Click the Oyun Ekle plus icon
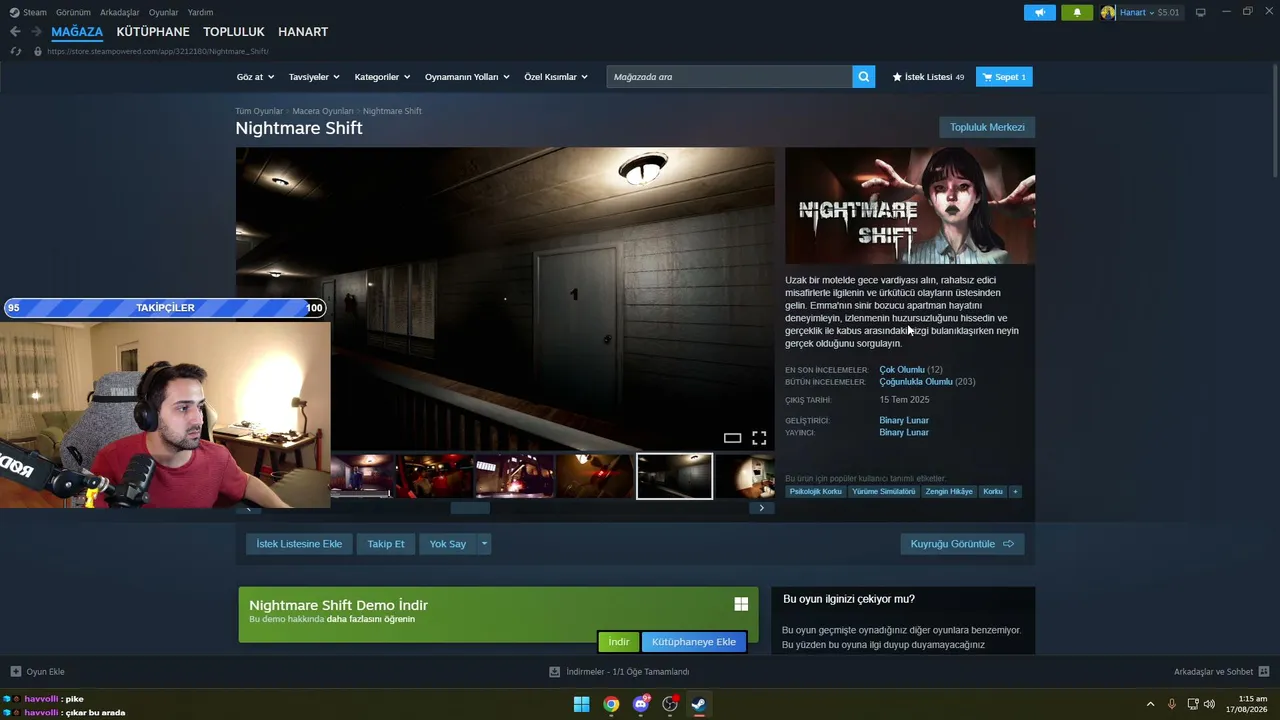Viewport: 1280px width, 720px height. pos(15,672)
